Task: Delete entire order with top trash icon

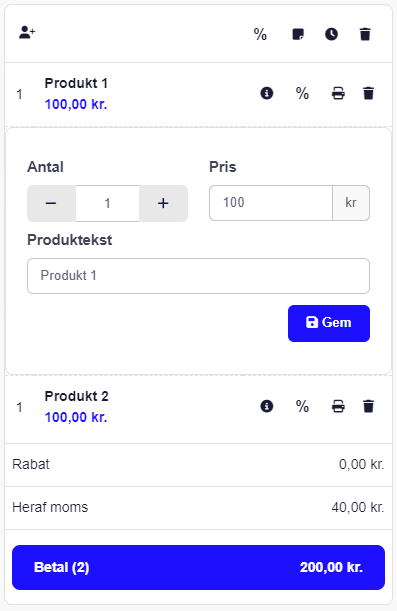Action: point(365,34)
